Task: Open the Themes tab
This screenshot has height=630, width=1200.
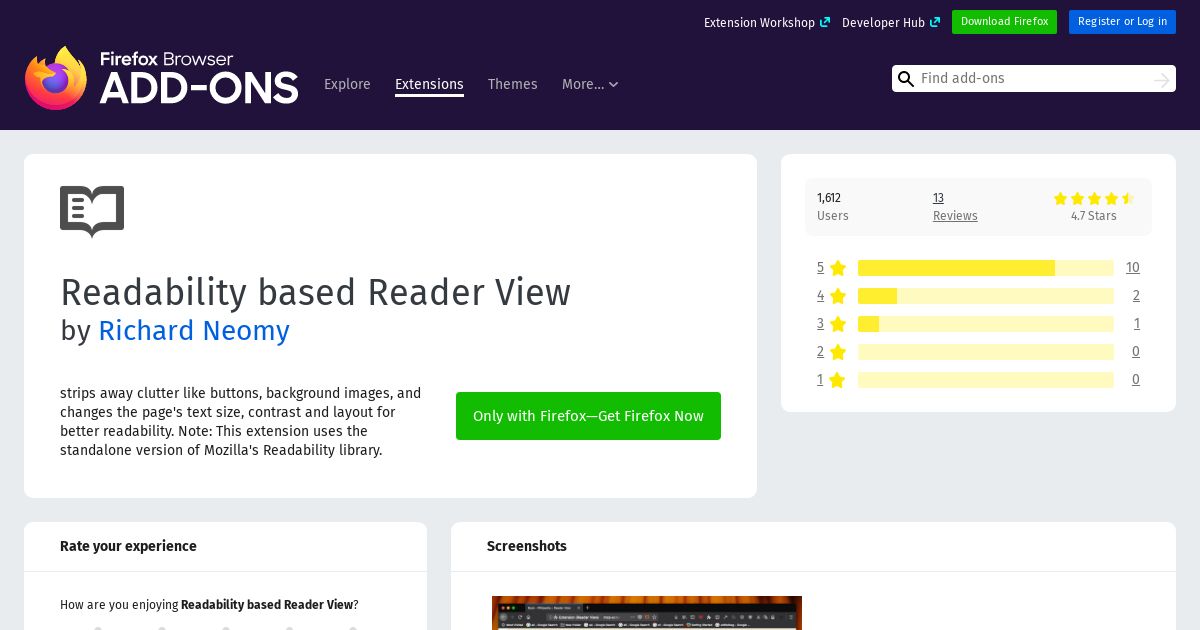Action: 513,84
